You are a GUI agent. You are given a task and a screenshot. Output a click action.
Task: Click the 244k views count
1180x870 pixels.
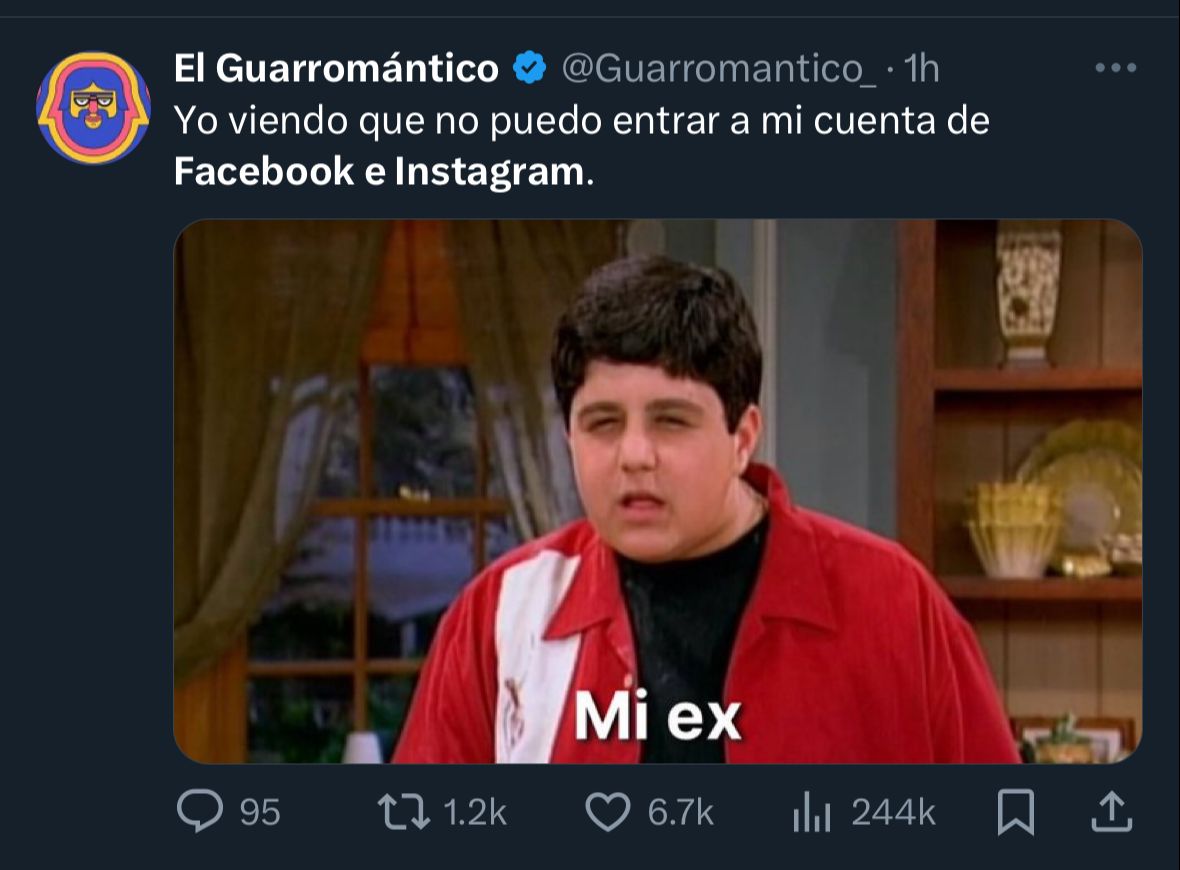(x=893, y=813)
